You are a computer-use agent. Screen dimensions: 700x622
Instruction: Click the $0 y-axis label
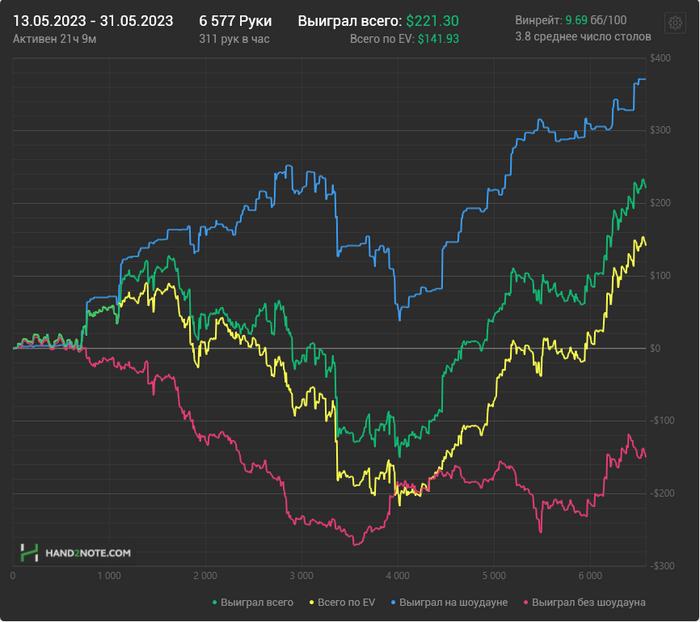[x=655, y=348]
